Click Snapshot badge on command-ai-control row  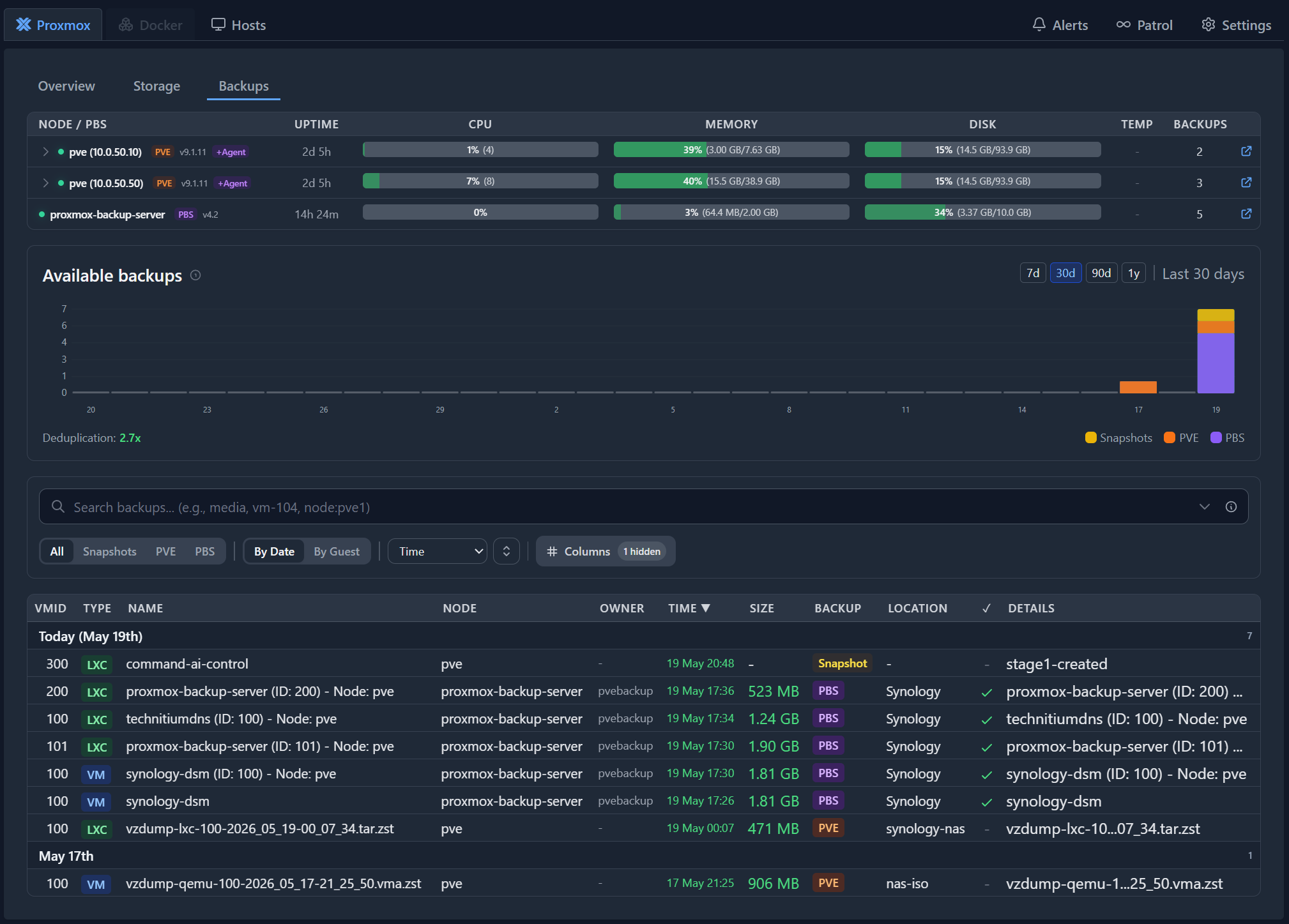tap(842, 663)
